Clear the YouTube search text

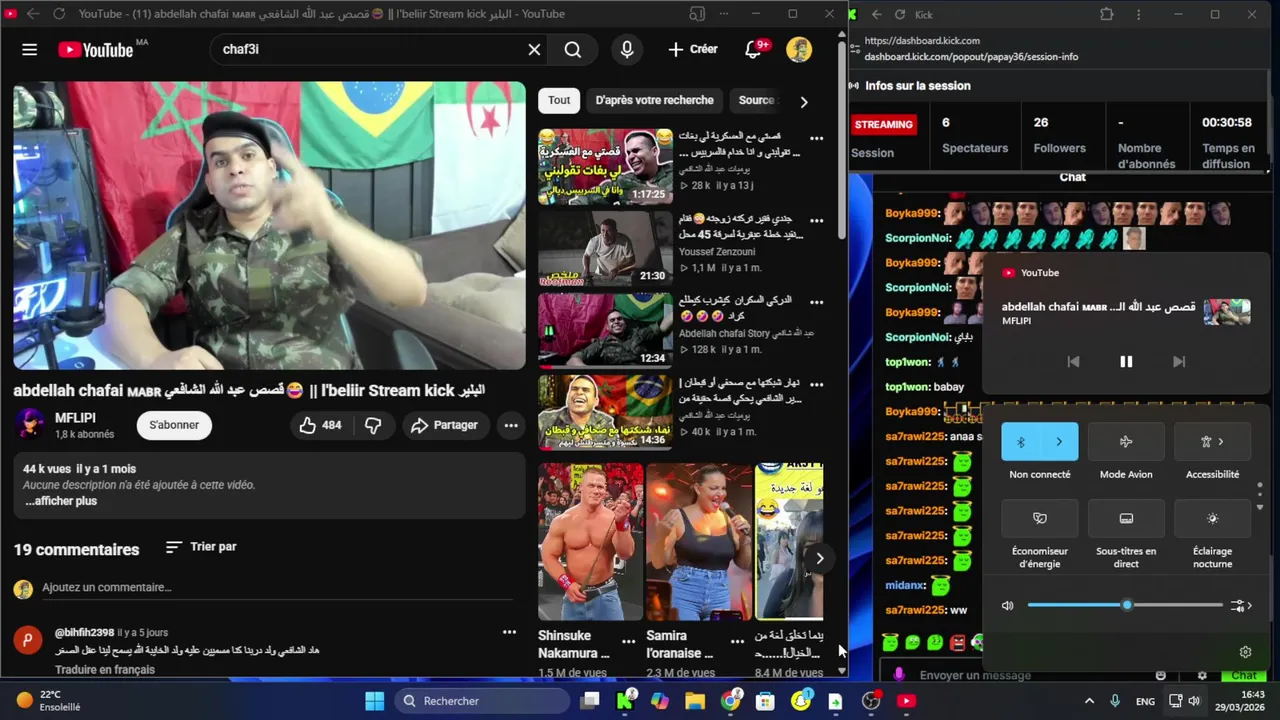(x=534, y=50)
